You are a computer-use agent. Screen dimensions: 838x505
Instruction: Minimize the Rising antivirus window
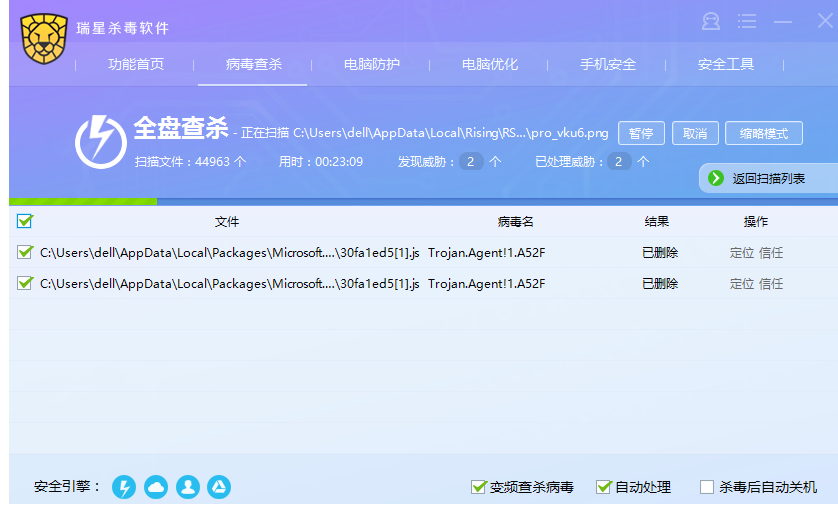click(783, 21)
